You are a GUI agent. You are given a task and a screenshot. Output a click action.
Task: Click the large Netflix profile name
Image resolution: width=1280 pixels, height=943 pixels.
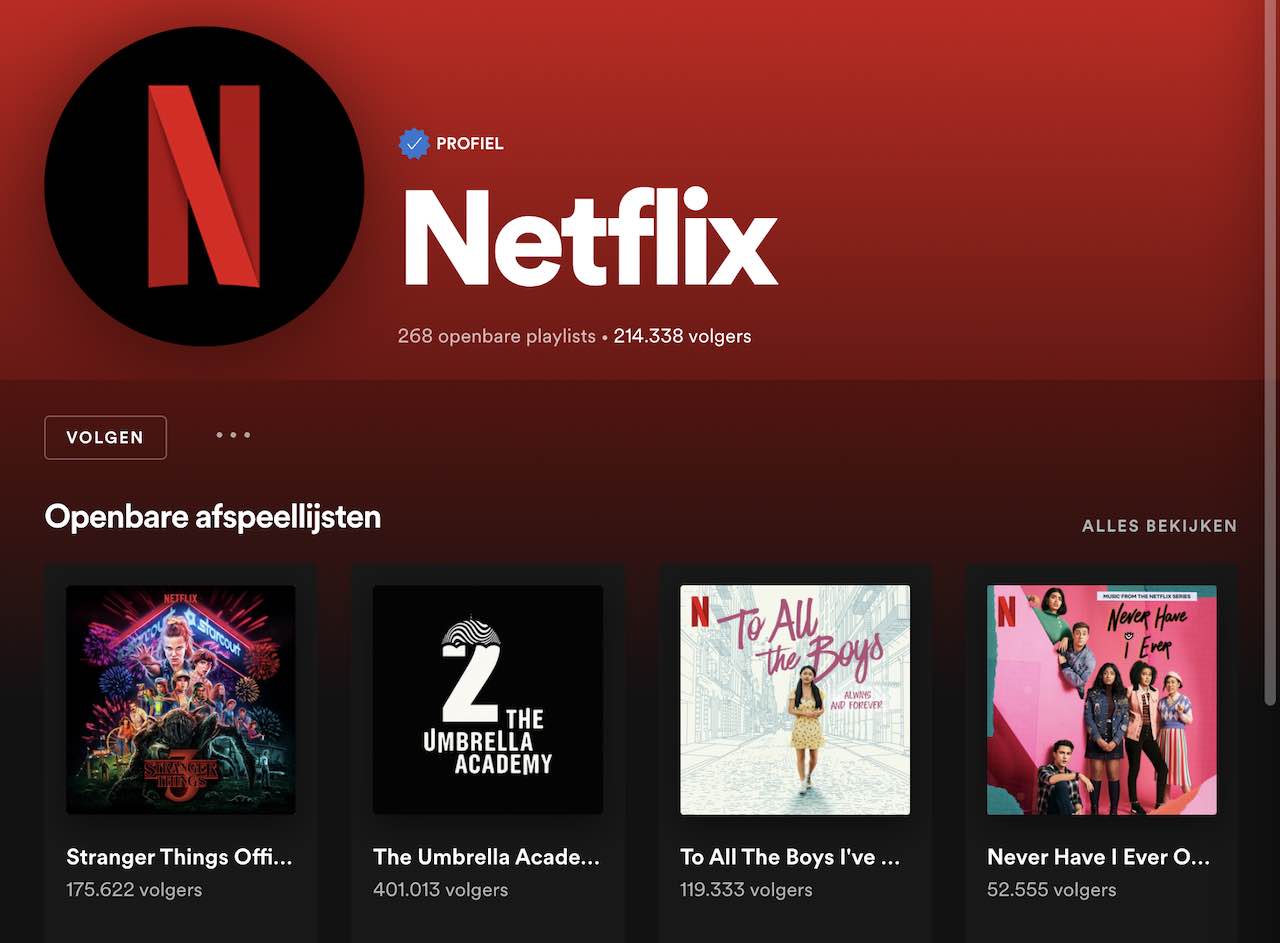tap(590, 238)
